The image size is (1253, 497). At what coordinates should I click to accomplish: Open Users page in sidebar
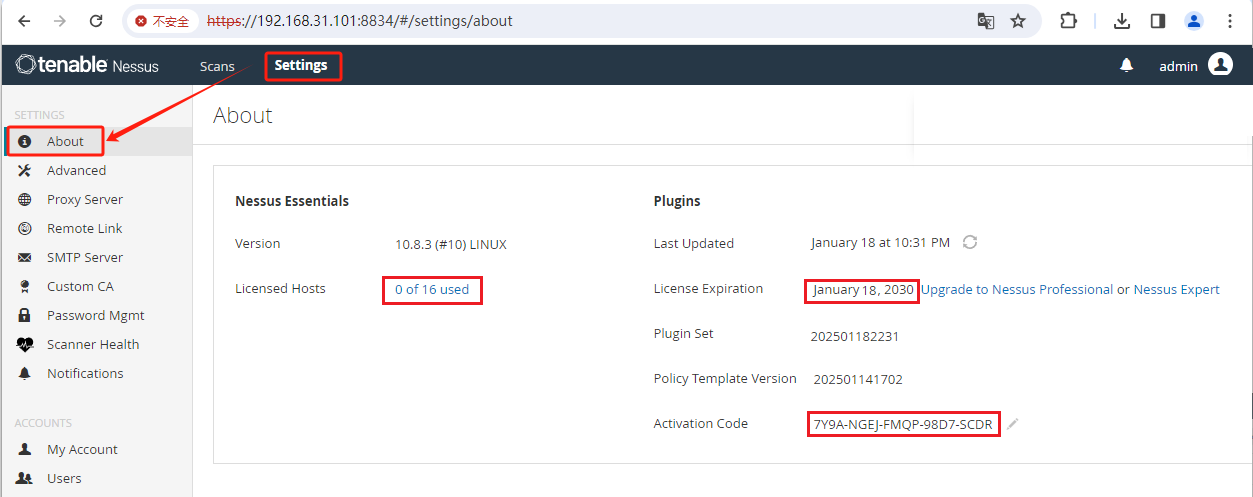(96, 478)
